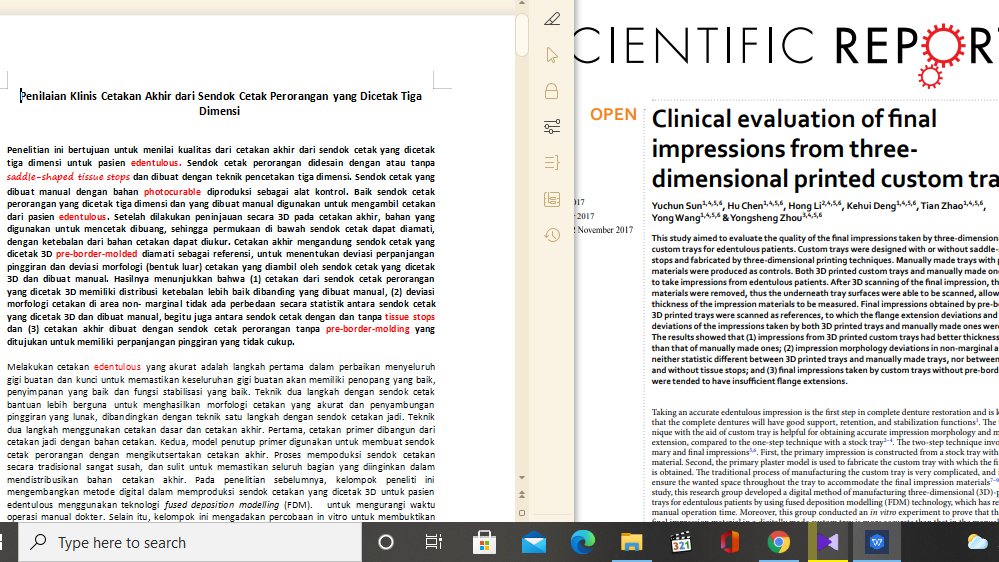Open Media Player Classic 321 icon

(x=680, y=542)
